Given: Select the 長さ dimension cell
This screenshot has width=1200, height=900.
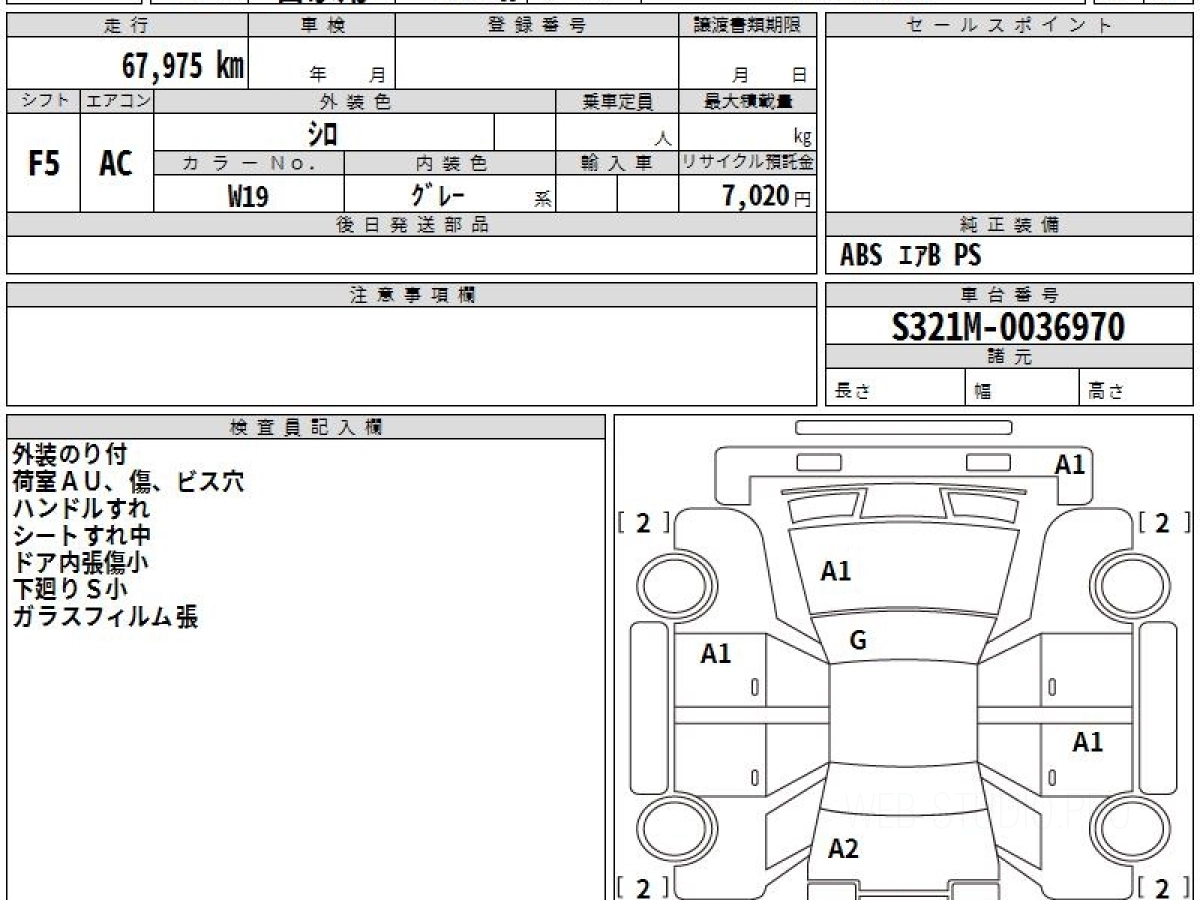Looking at the screenshot, I should (x=896, y=389).
